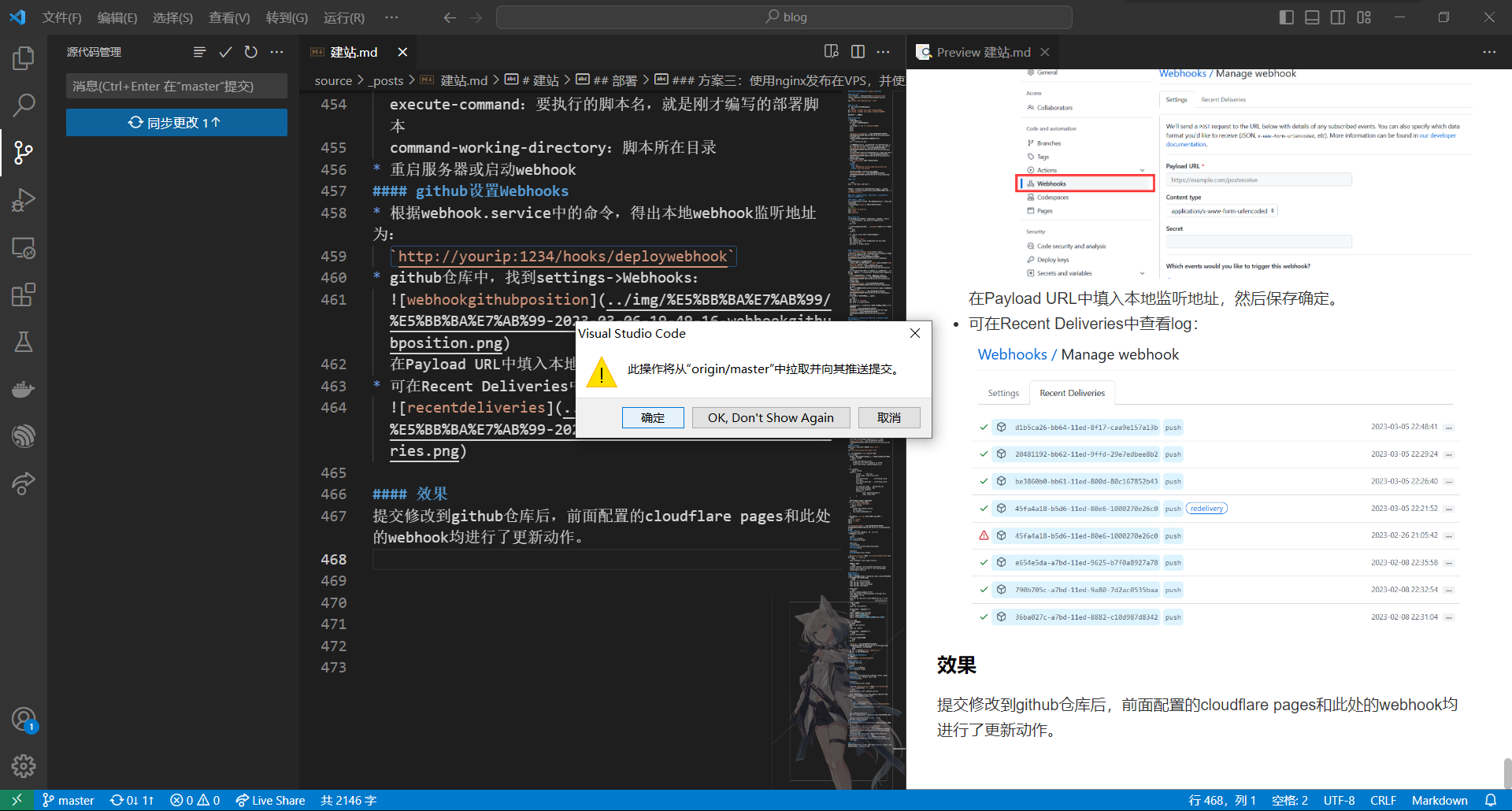Toggle the primary side bar layout button
The image size is (1512, 811).
coord(1287,17)
